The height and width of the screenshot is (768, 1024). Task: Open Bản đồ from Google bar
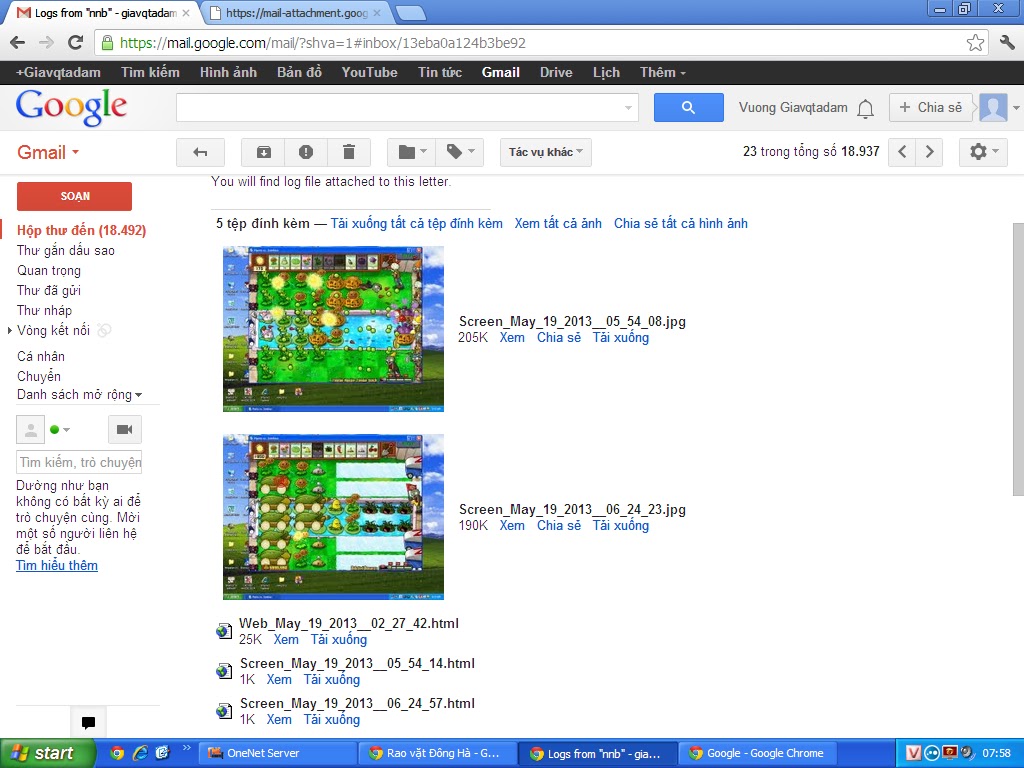pos(299,72)
